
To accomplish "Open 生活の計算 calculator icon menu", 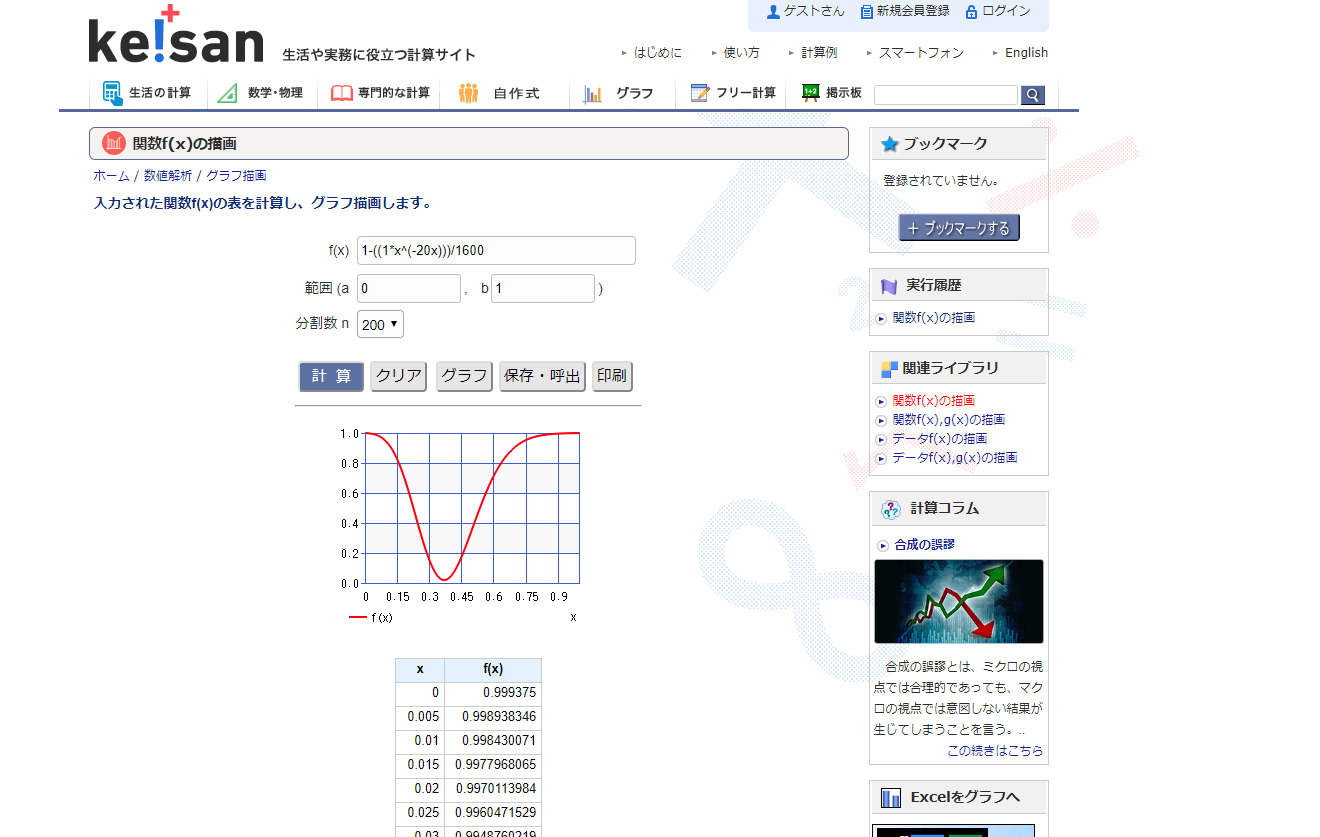I will pos(148,93).
